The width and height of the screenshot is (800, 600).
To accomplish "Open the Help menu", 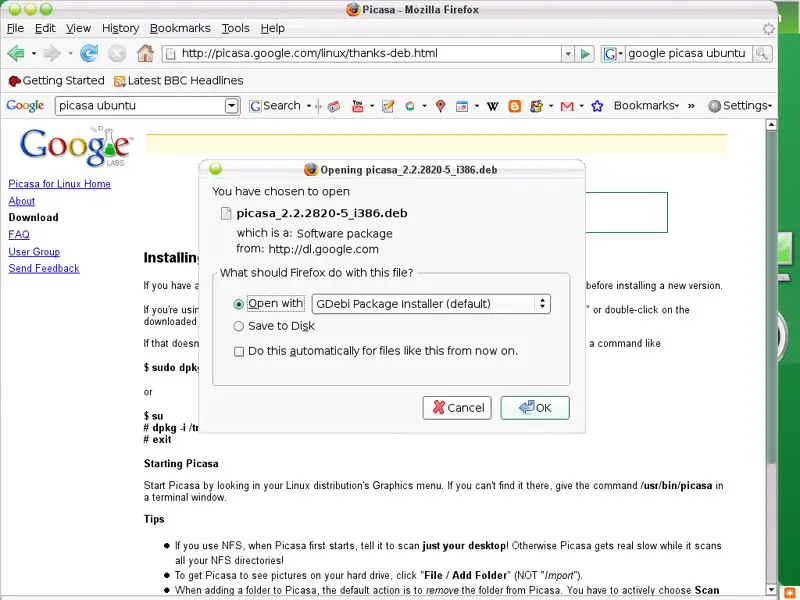I will [272, 29].
